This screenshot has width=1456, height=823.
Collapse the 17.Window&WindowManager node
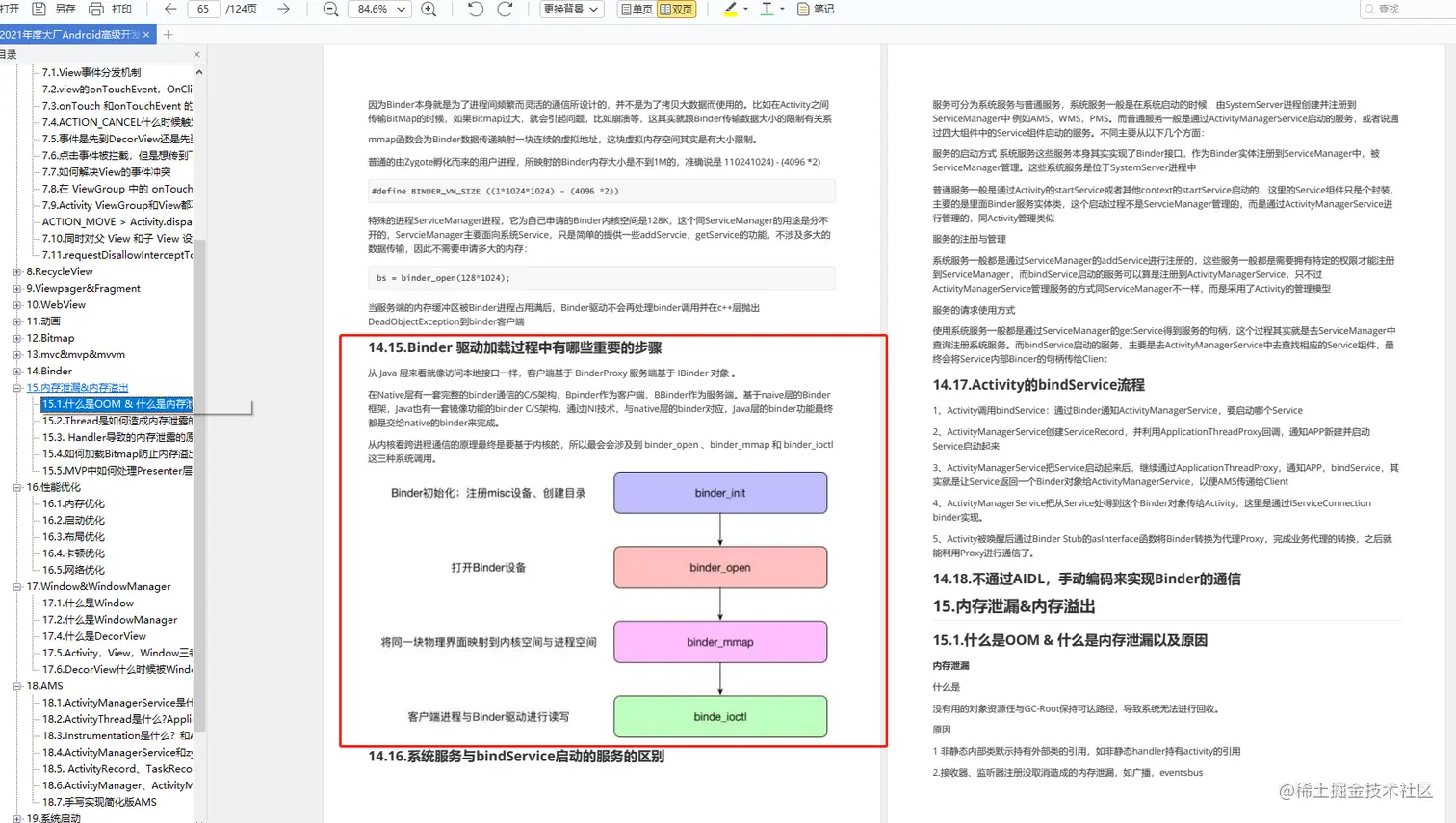(17, 587)
